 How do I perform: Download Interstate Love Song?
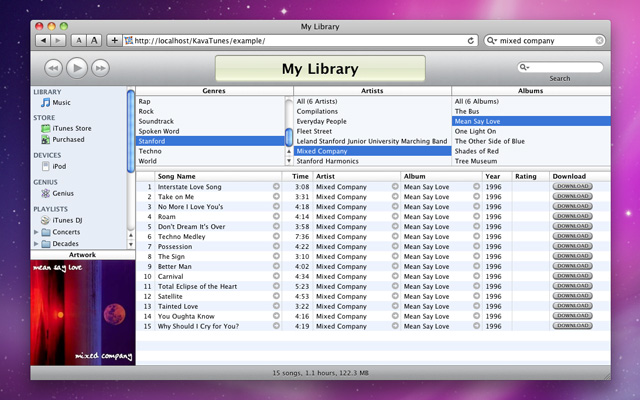[x=572, y=187]
